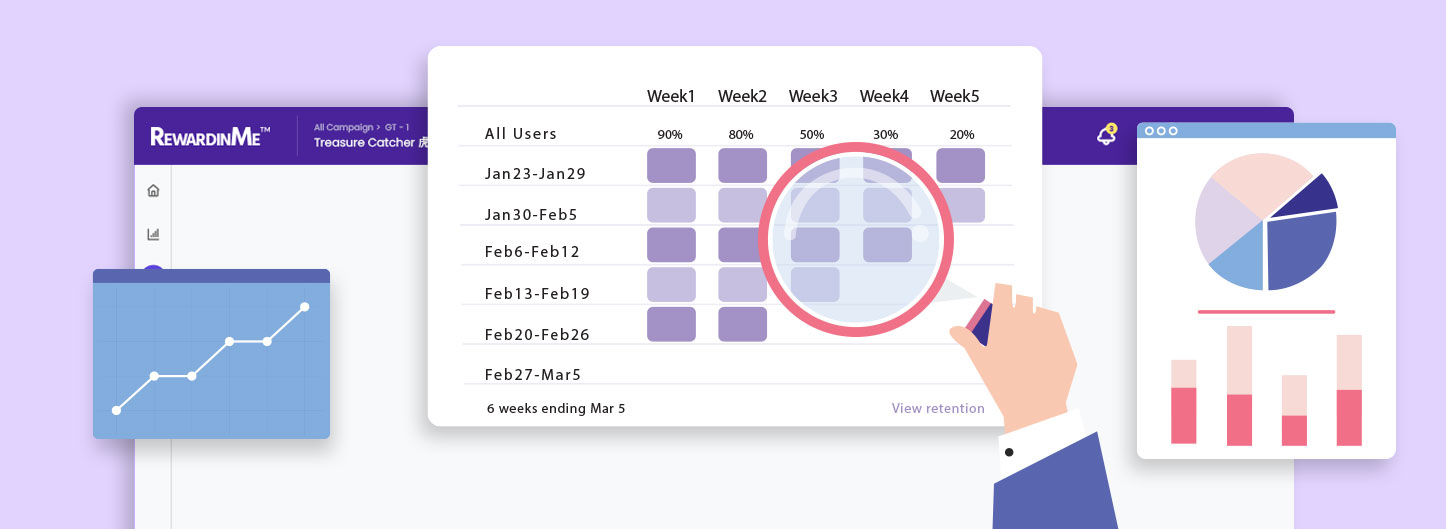
Task: Select the Week5 column header
Action: pyautogui.click(x=955, y=96)
